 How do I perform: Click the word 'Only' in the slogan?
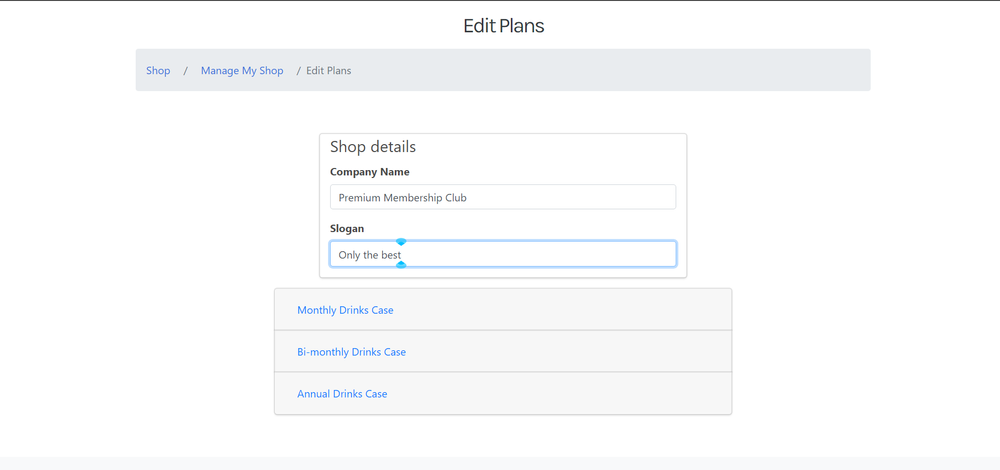tap(349, 255)
